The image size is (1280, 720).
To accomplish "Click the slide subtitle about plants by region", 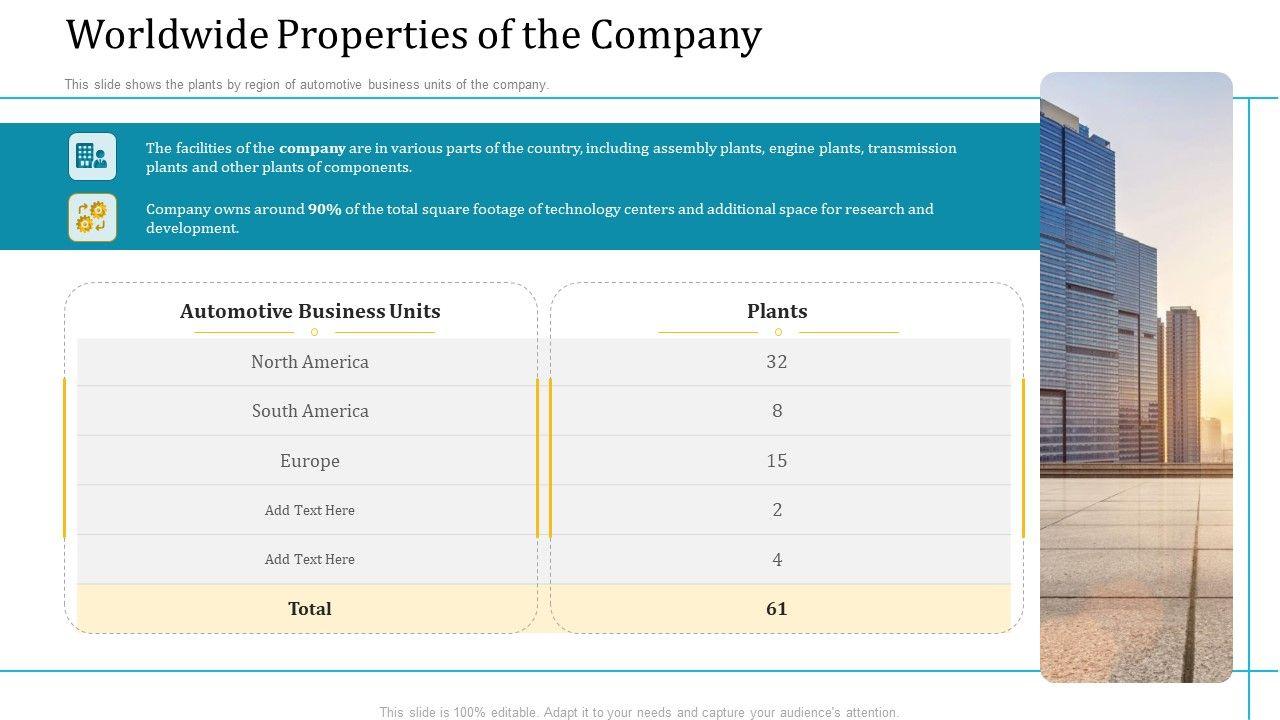I will (307, 85).
